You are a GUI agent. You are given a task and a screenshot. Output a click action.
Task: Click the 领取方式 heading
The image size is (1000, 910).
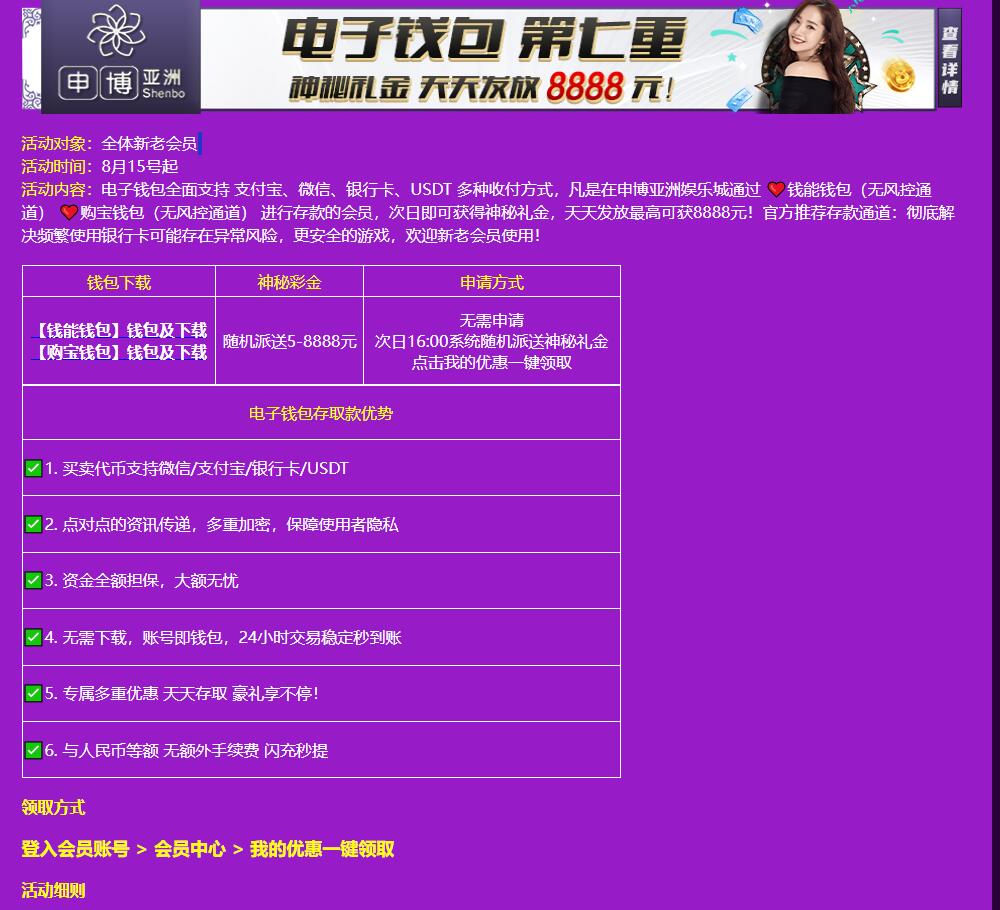(x=53, y=807)
